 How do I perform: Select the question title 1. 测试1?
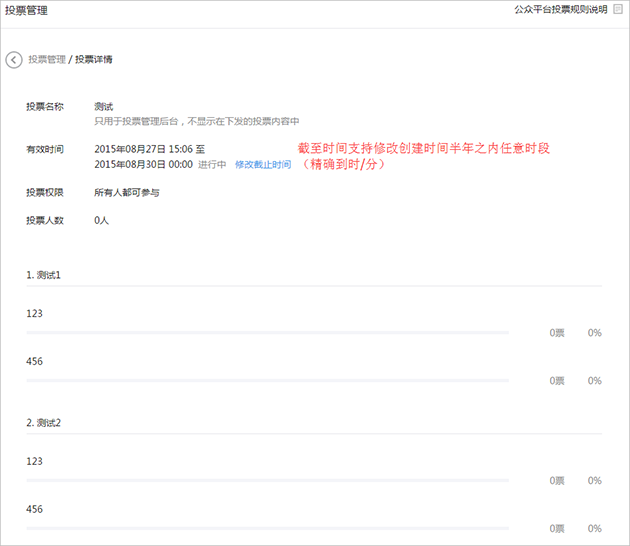(x=44, y=274)
